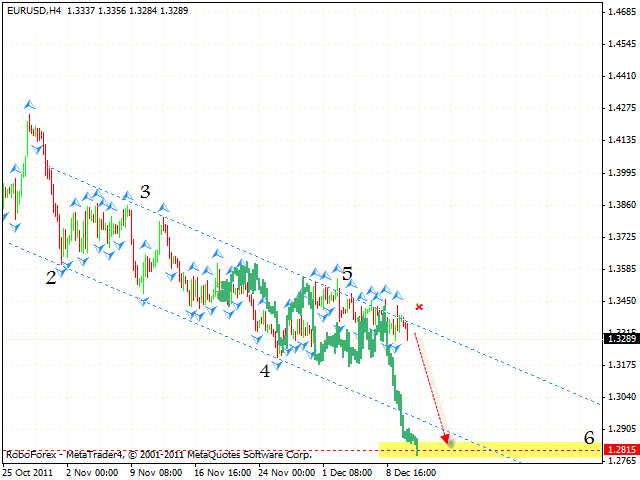Select wave label 6 above the yellow zone
The image size is (640, 480).
(x=589, y=437)
